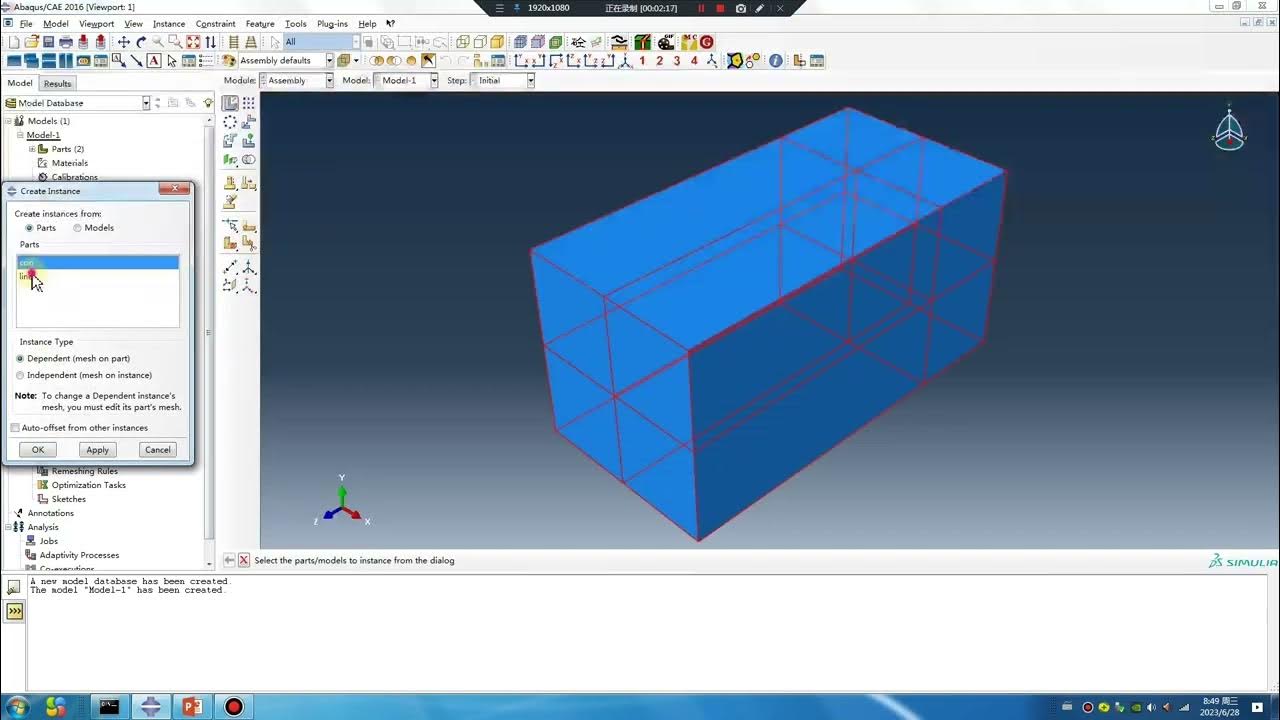The image size is (1280, 720).
Task: Click the text annotation A icon
Action: coord(154,60)
